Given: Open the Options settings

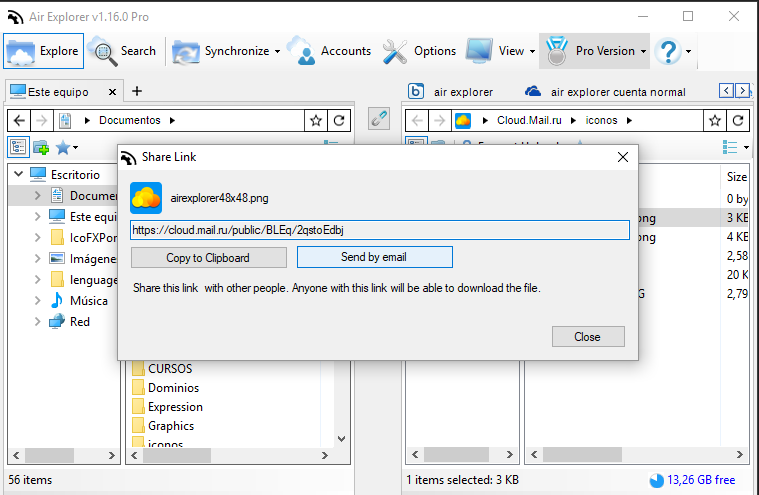Looking at the screenshot, I should (419, 51).
